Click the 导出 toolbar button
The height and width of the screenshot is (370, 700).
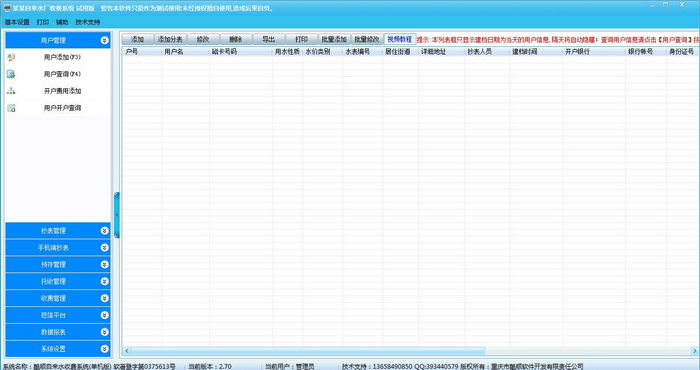[x=268, y=39]
